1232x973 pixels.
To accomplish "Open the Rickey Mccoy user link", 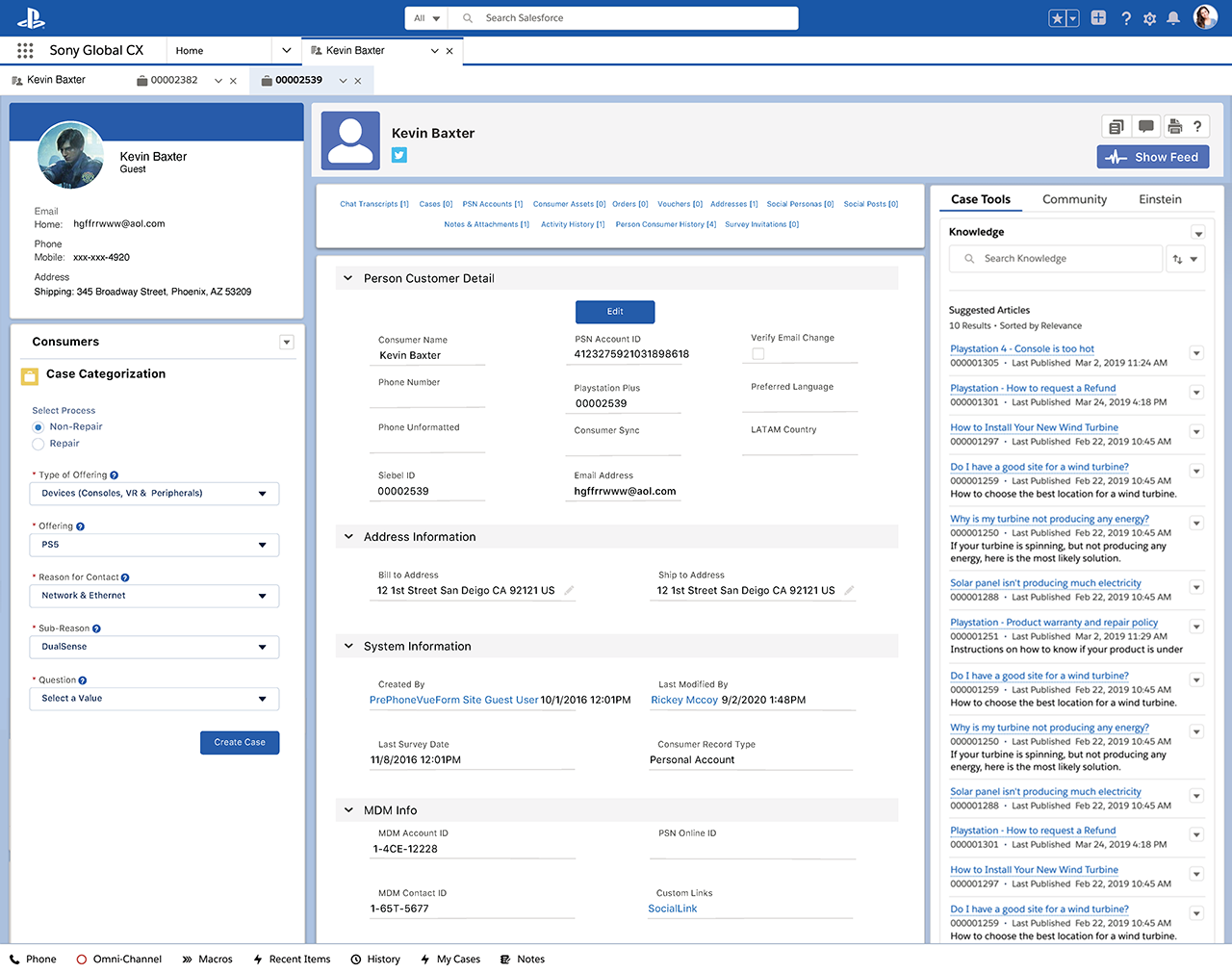I will pyautogui.click(x=684, y=701).
